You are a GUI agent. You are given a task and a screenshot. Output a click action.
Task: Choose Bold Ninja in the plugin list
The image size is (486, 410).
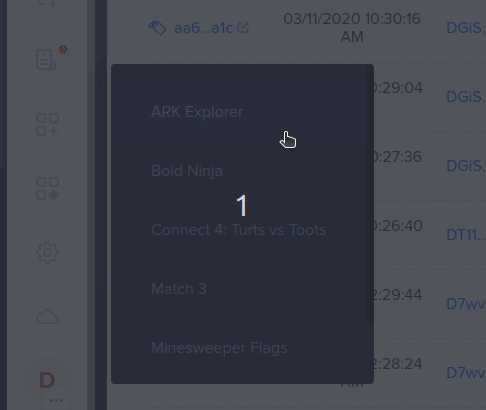pos(187,171)
